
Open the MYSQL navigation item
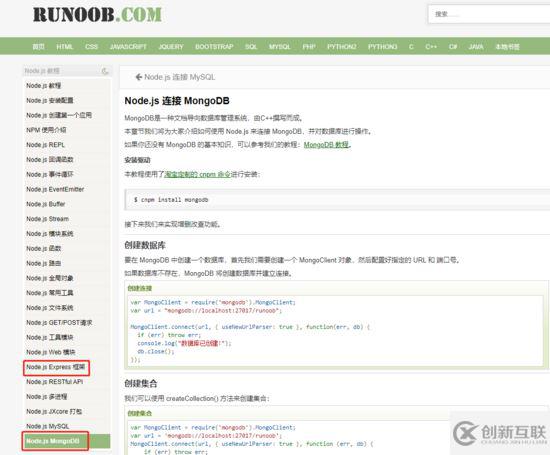[x=280, y=47]
